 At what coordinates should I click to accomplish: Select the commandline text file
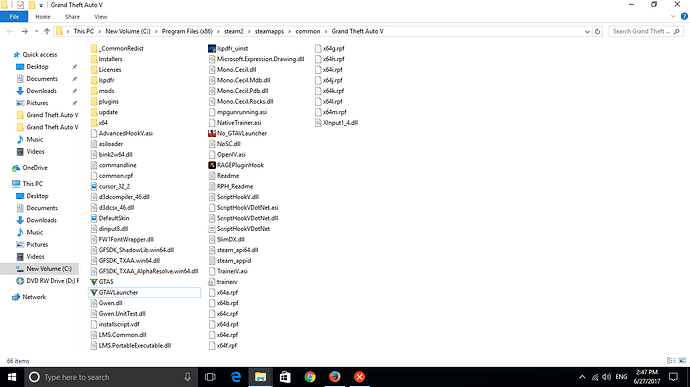pos(114,165)
